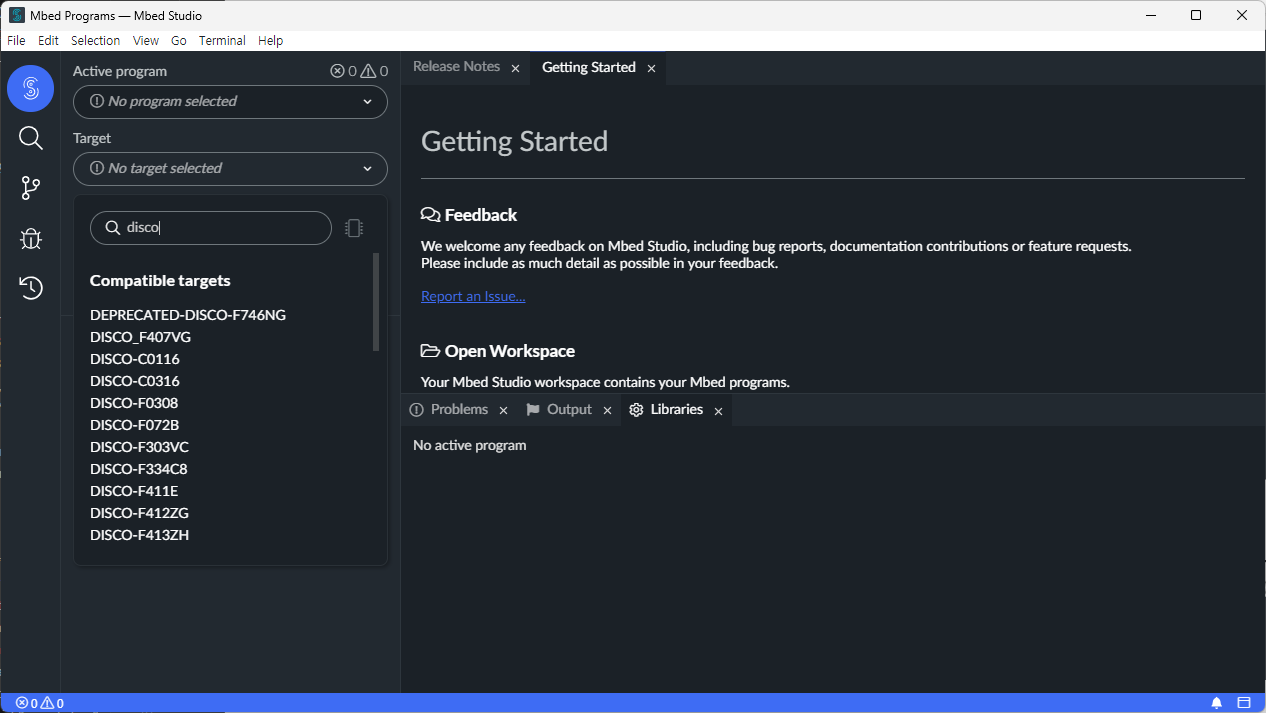Expand the Target dropdown
The width and height of the screenshot is (1266, 713).
(230, 168)
